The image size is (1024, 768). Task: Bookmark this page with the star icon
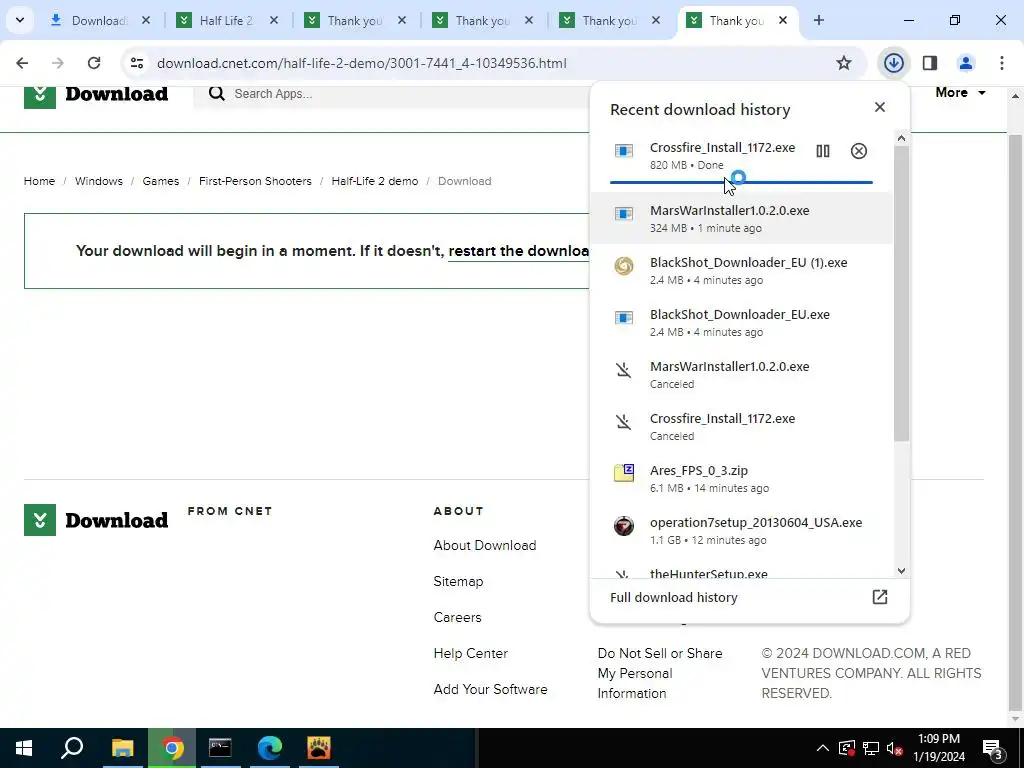(844, 63)
